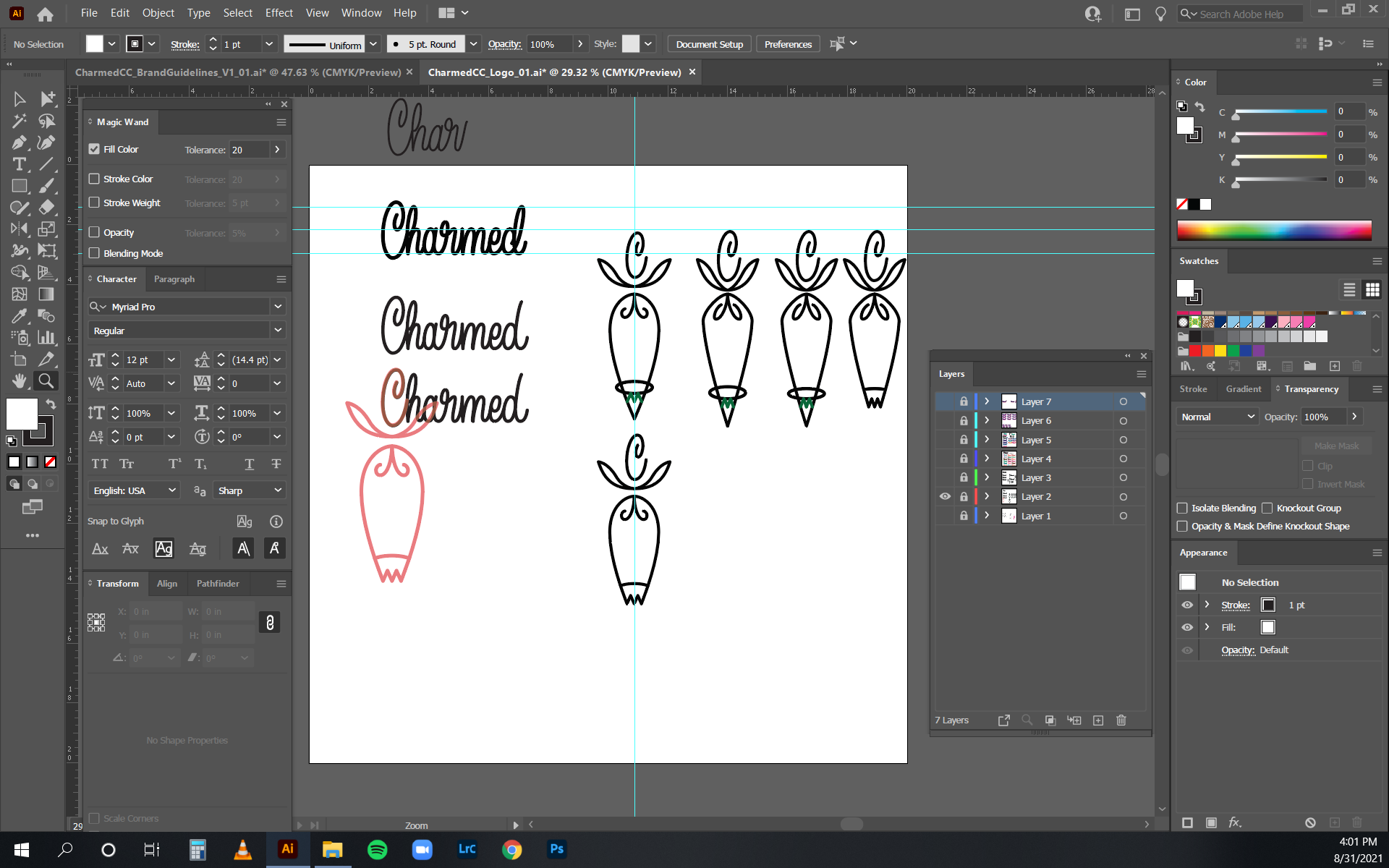Open the Normal blending mode dropdown
Viewport: 1389px width, 868px height.
1218,417
